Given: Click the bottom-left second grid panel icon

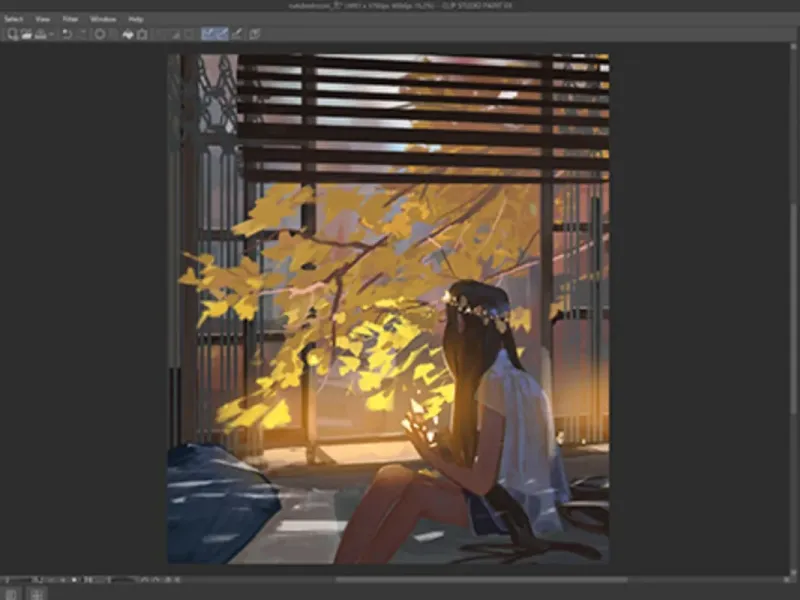Looking at the screenshot, I should pos(36,594).
